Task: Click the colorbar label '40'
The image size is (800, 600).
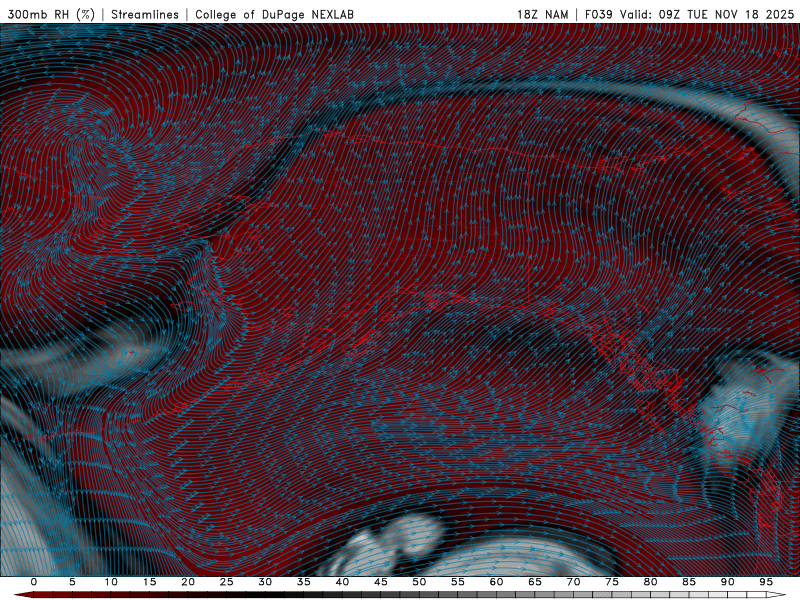Action: coord(342,582)
